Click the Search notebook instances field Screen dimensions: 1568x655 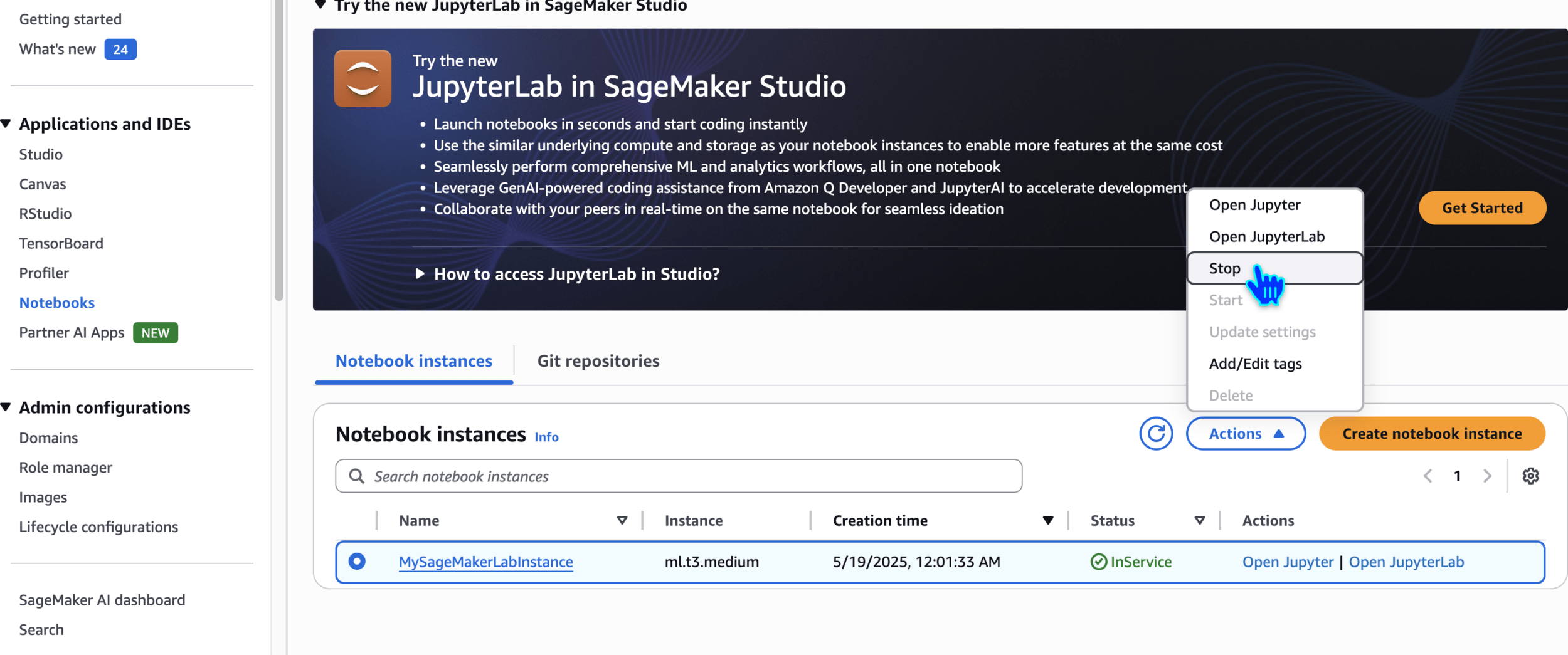coord(679,476)
